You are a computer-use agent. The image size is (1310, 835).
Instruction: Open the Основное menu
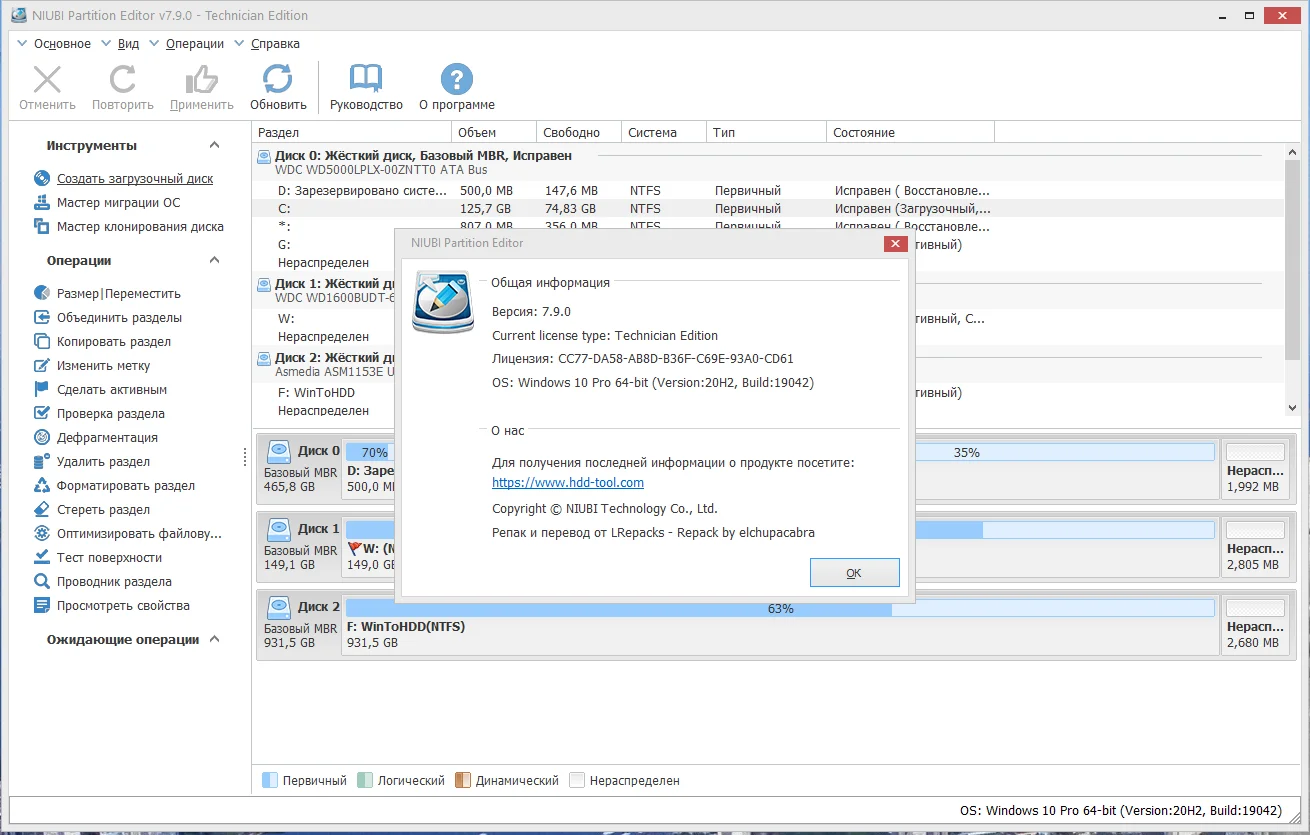coord(62,44)
